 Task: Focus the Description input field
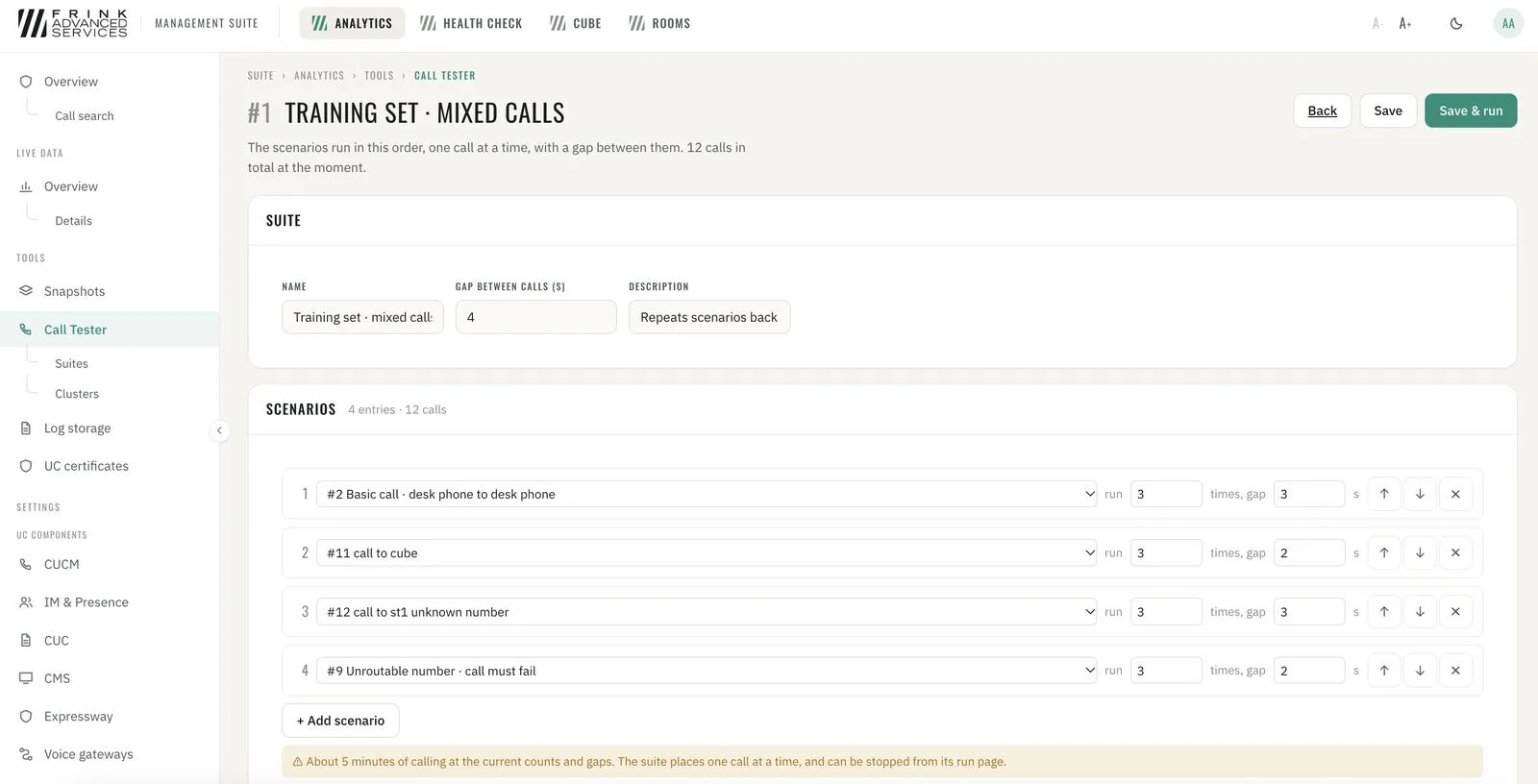point(709,317)
